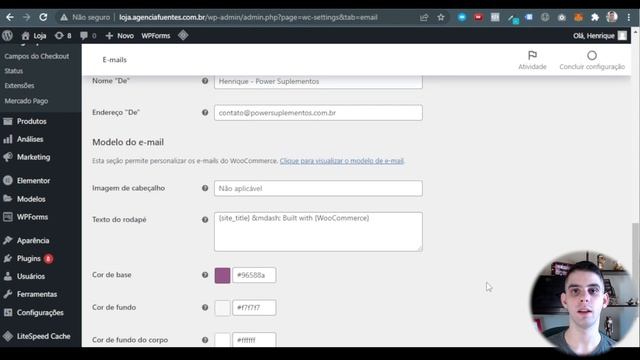Viewport: 640px width, 360px height.
Task: Focus Imagem de cabeçalho field
Action: click(318, 188)
